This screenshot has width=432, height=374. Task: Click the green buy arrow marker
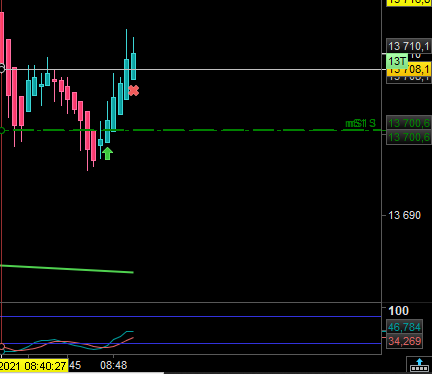(x=107, y=154)
